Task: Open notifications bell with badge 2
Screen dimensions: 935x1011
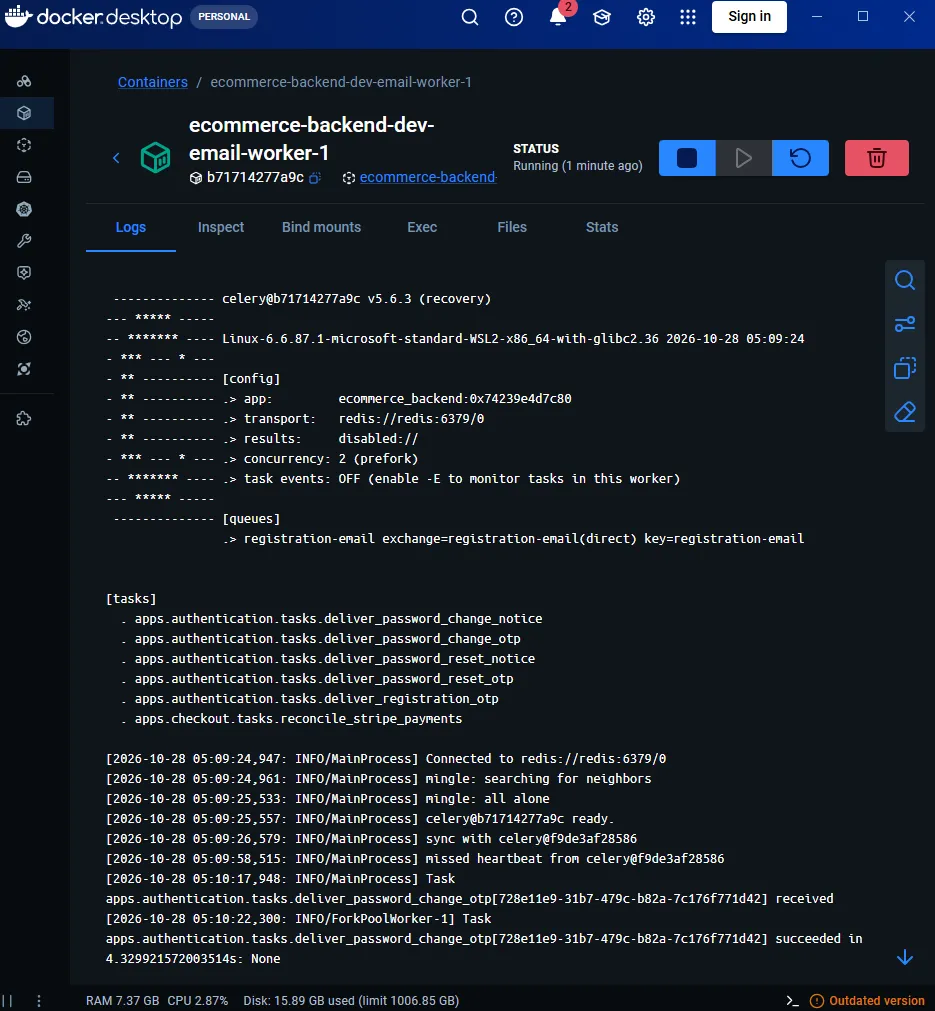Action: 558,15
